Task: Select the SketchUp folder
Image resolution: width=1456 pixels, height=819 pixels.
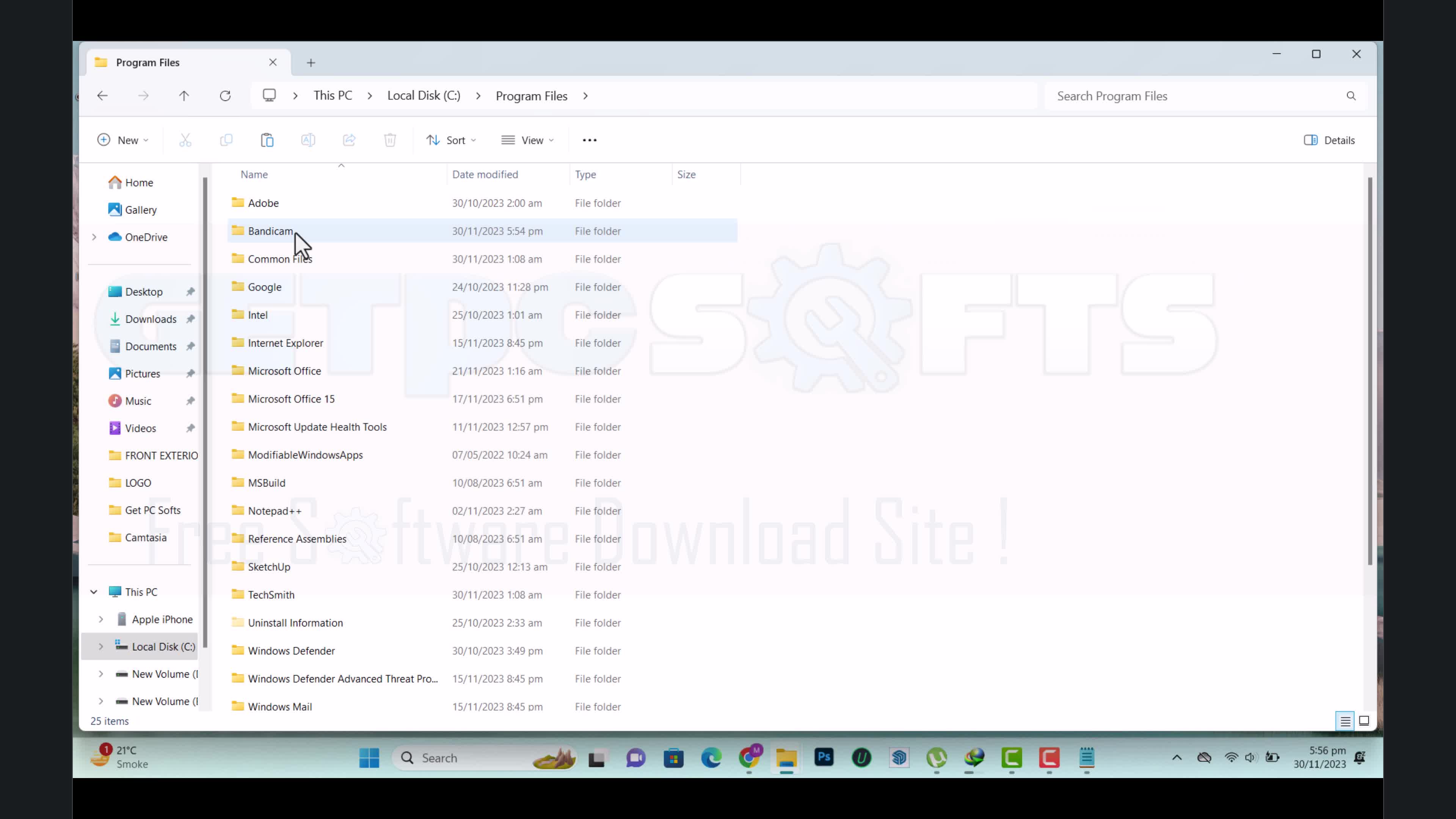Action: click(x=483, y=567)
